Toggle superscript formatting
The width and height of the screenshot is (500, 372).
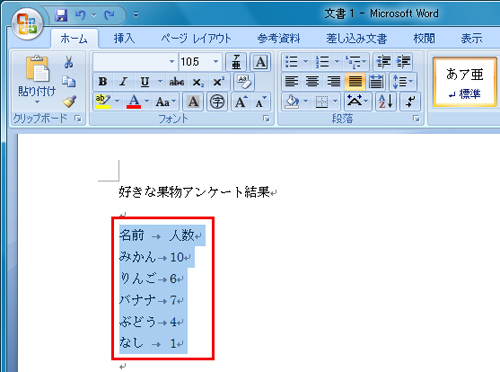click(219, 82)
